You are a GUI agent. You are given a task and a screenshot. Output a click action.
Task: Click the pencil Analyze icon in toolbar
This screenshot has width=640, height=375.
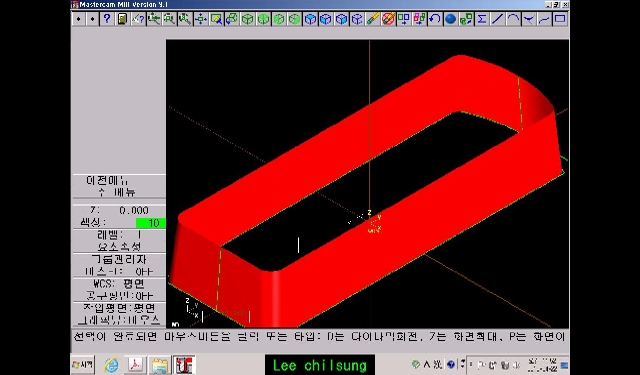372,19
